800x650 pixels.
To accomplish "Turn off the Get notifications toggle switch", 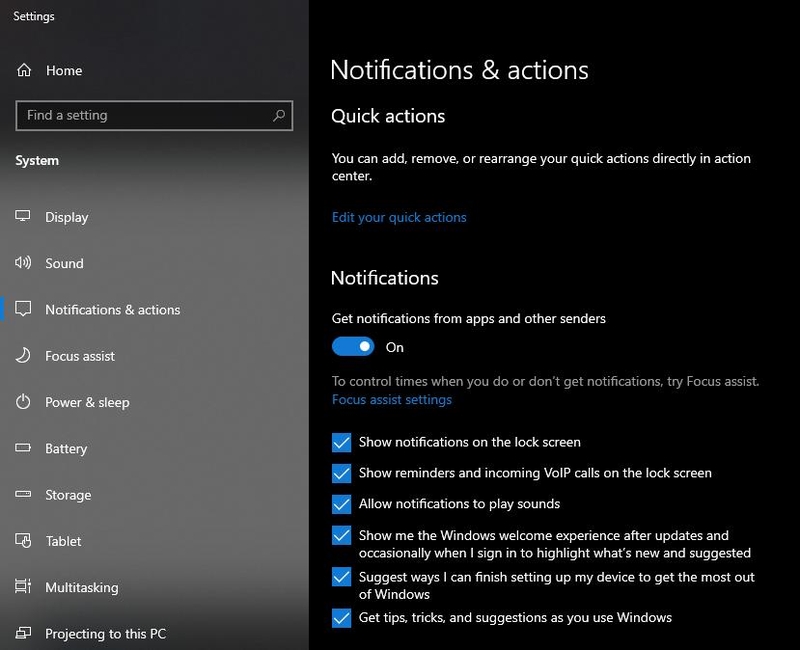I will coord(353,346).
